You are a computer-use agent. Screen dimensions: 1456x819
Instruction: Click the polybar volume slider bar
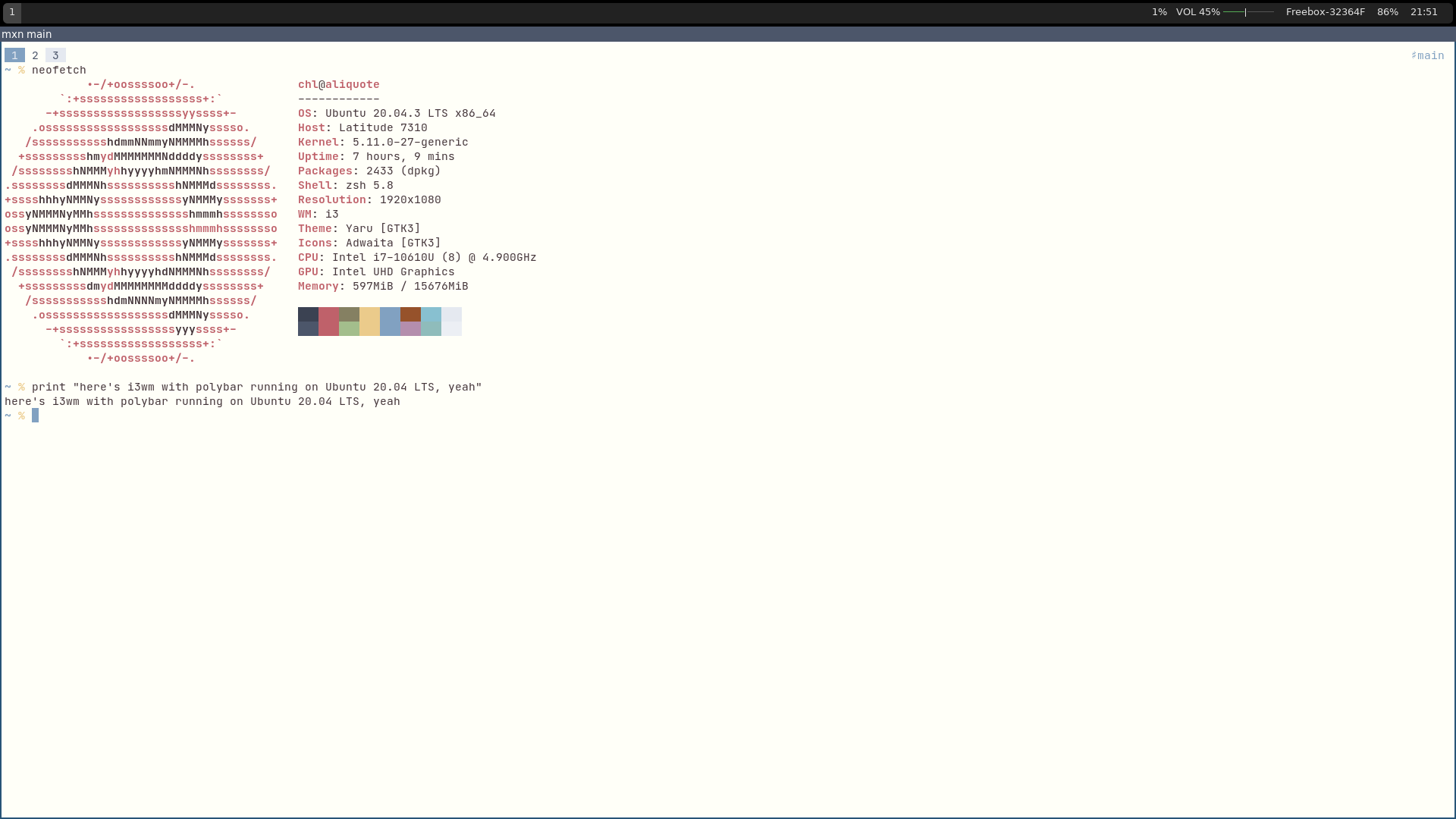coord(1248,12)
